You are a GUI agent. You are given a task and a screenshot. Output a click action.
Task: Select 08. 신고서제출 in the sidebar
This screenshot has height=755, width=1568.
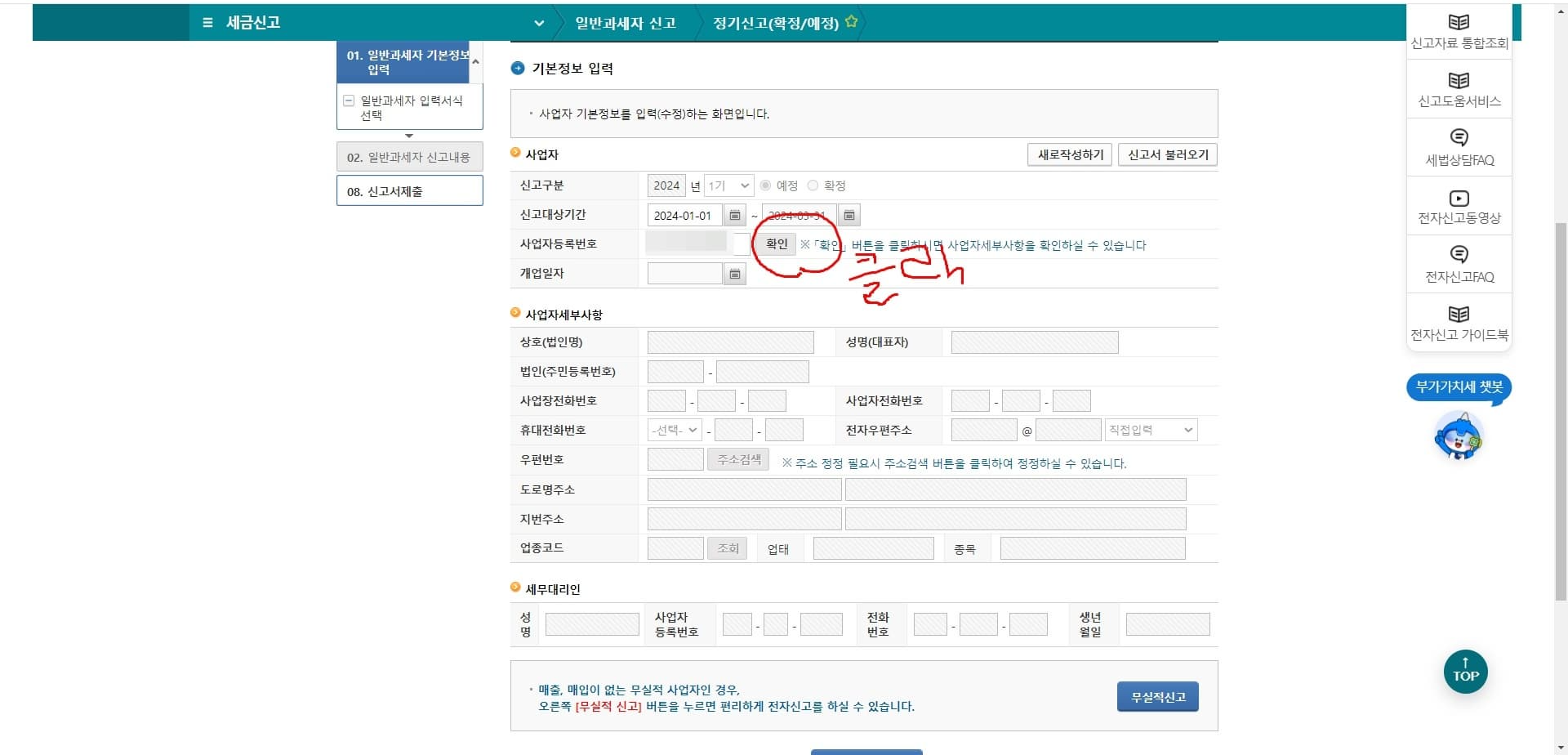(x=409, y=190)
